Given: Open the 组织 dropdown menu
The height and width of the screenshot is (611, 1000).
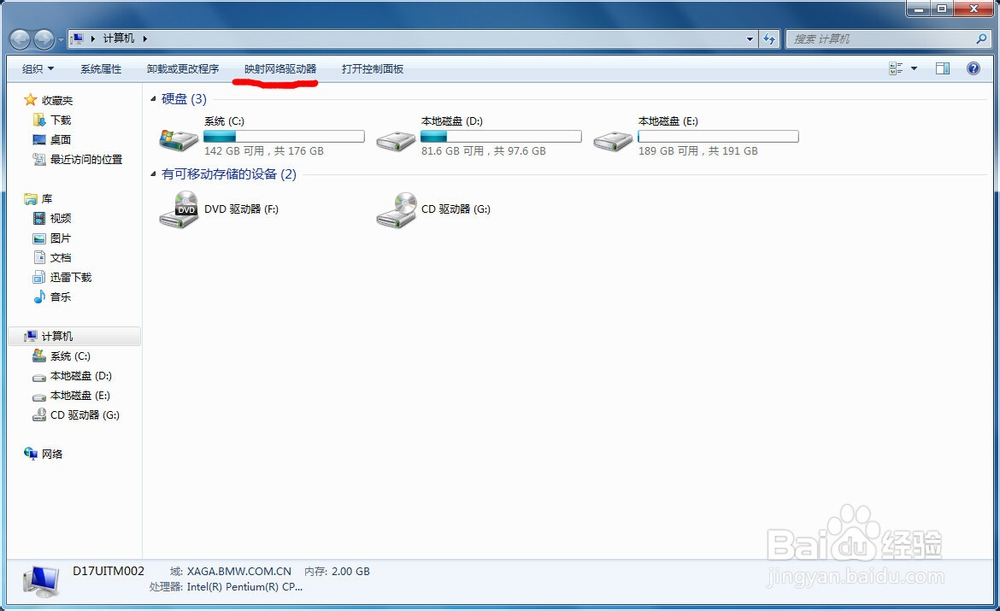Looking at the screenshot, I should (35, 68).
